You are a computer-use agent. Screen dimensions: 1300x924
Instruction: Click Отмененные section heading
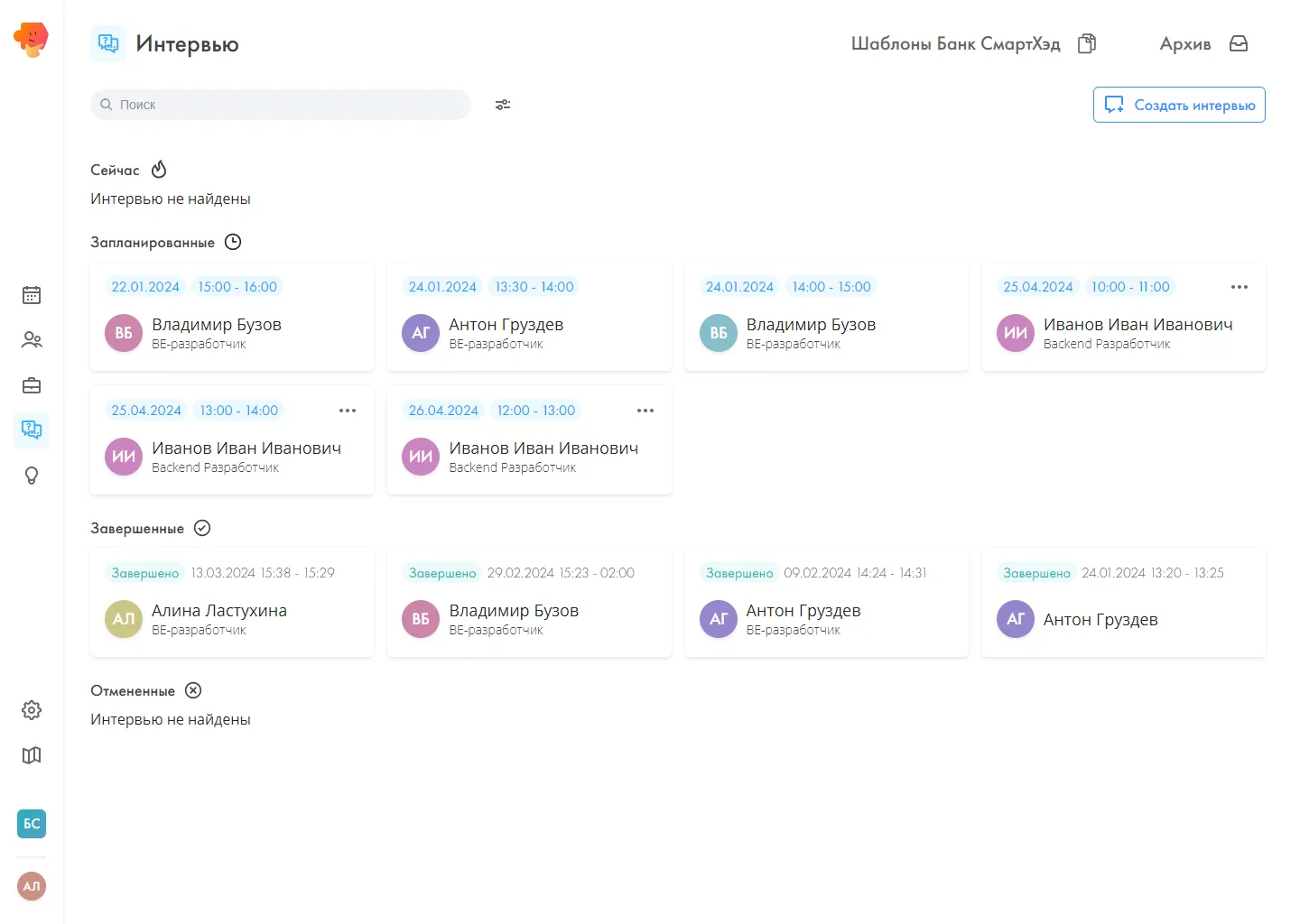click(x=133, y=690)
